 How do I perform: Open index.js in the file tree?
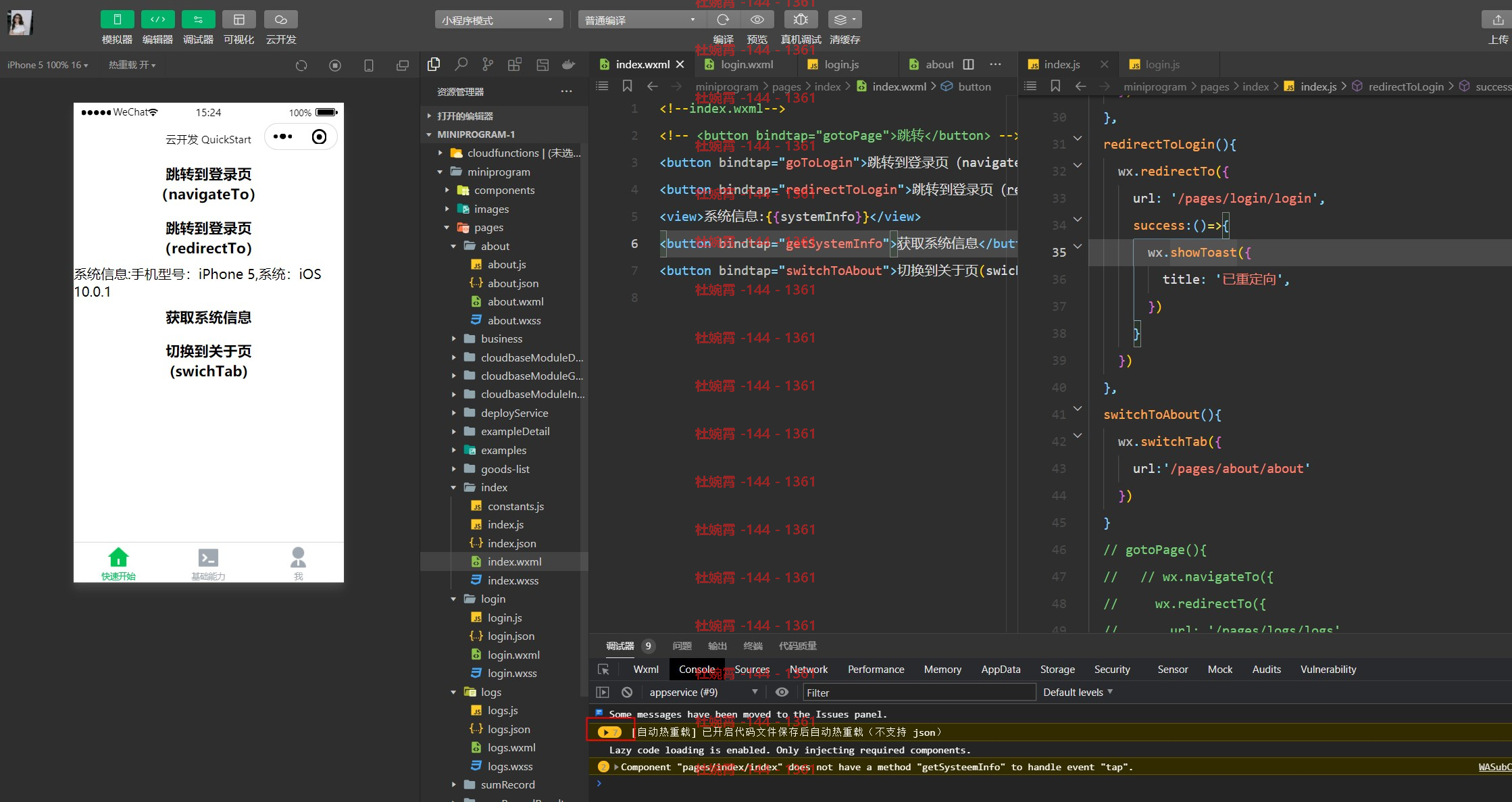pos(505,525)
